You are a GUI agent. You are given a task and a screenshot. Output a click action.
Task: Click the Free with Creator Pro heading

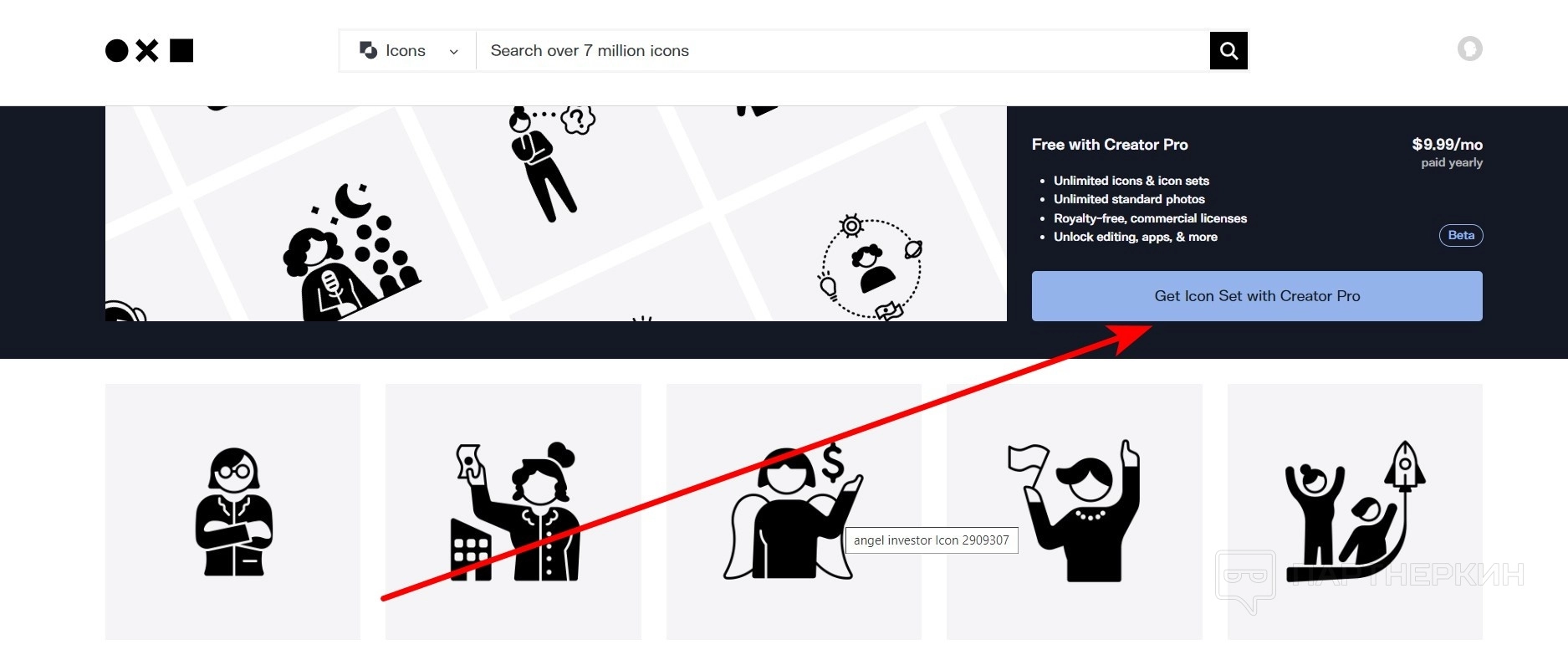pyautogui.click(x=1110, y=145)
